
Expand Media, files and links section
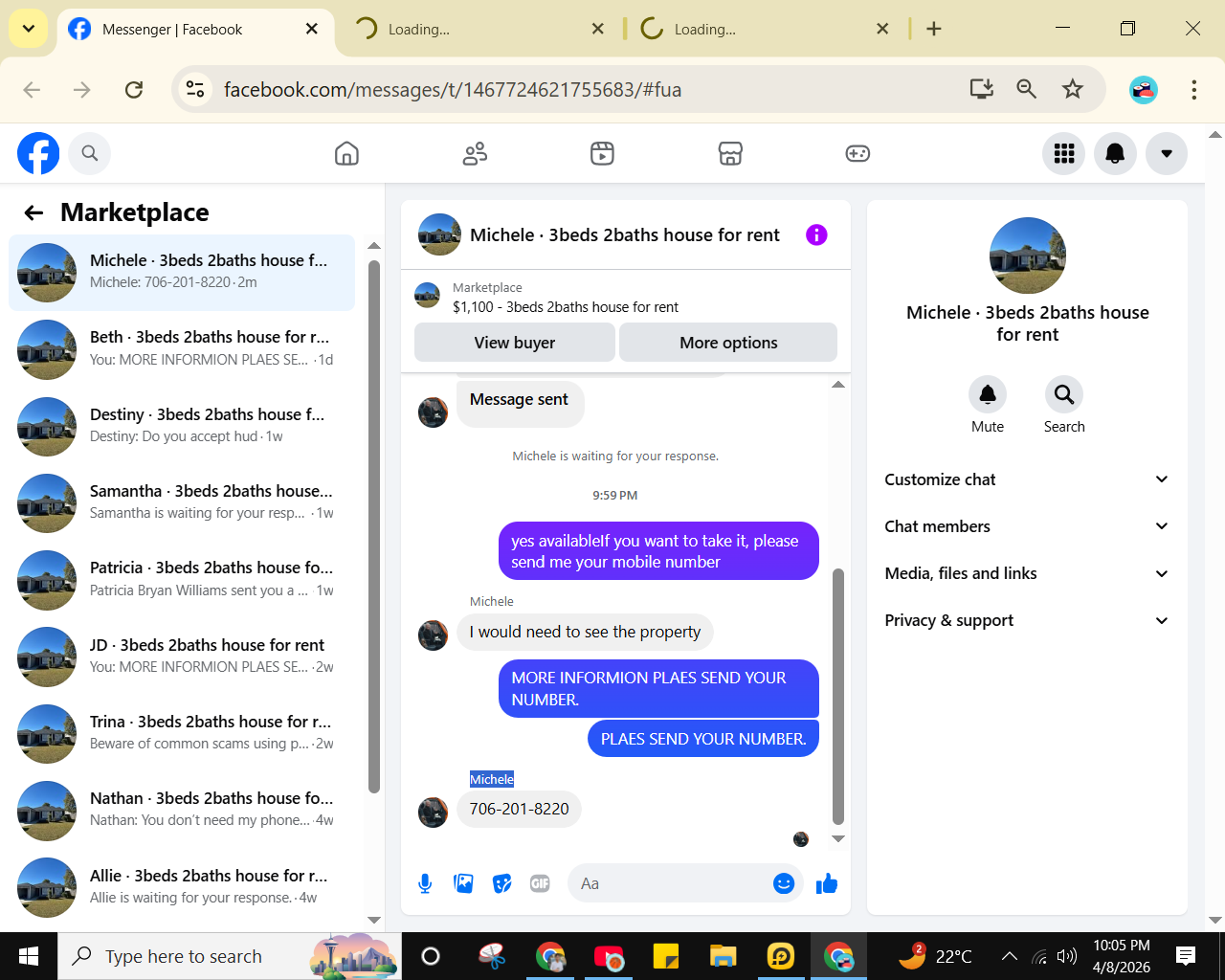coord(1027,573)
